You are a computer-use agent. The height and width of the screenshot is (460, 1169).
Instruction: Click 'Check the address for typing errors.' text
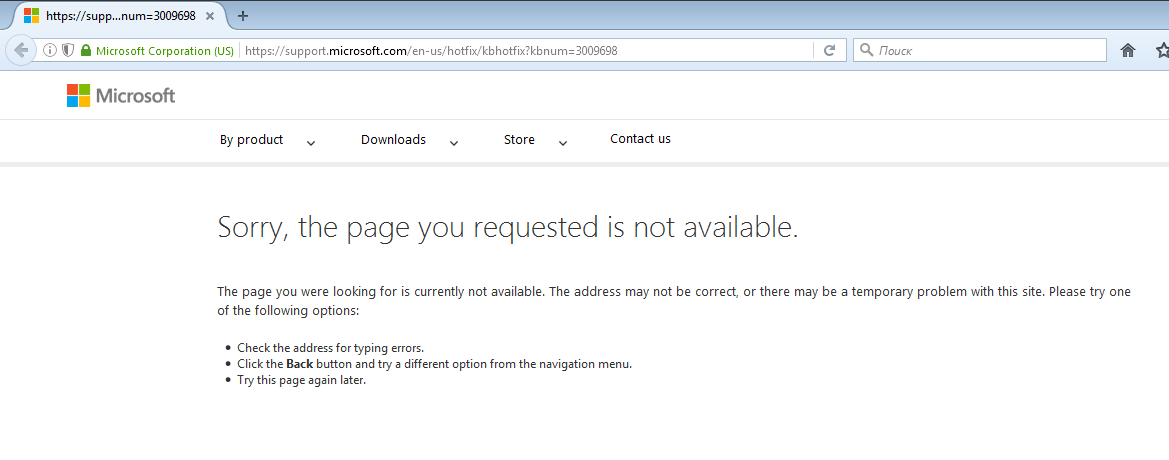330,347
